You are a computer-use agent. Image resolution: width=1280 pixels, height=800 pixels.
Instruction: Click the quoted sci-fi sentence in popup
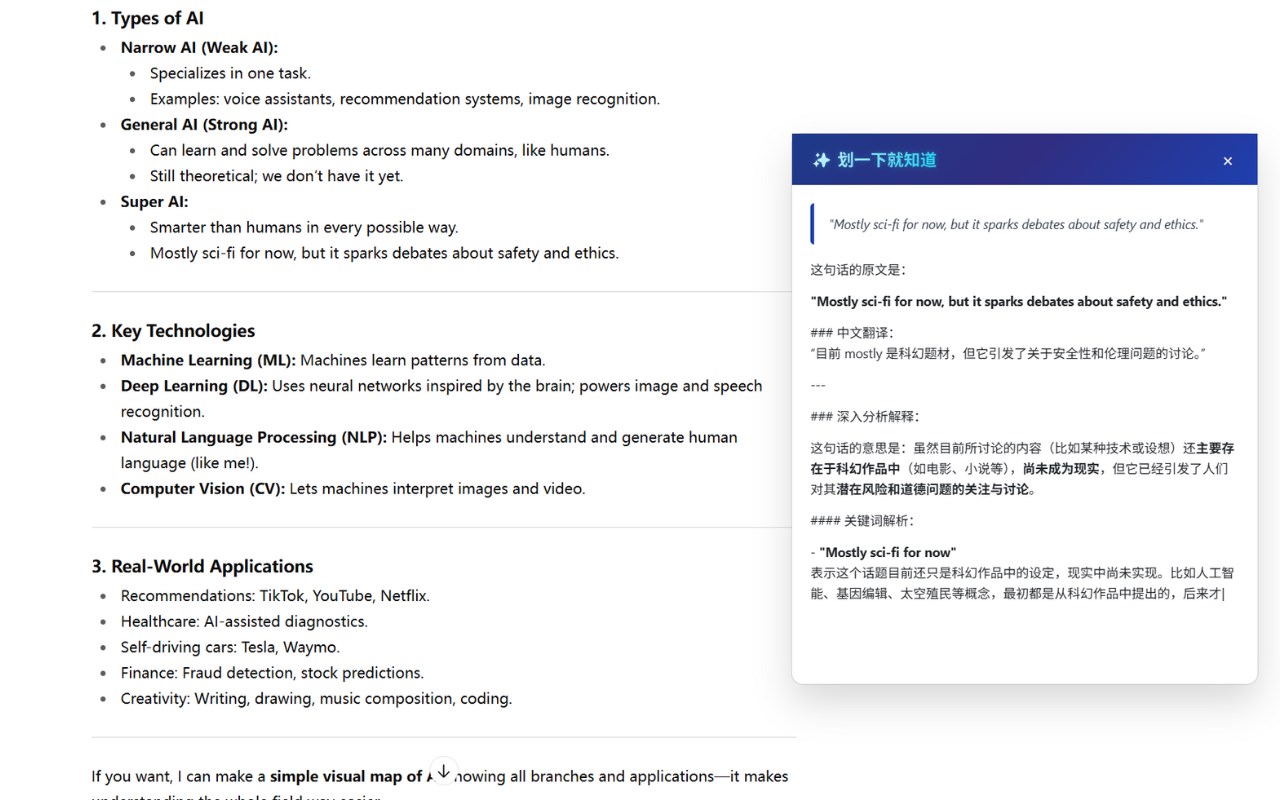click(x=1016, y=224)
